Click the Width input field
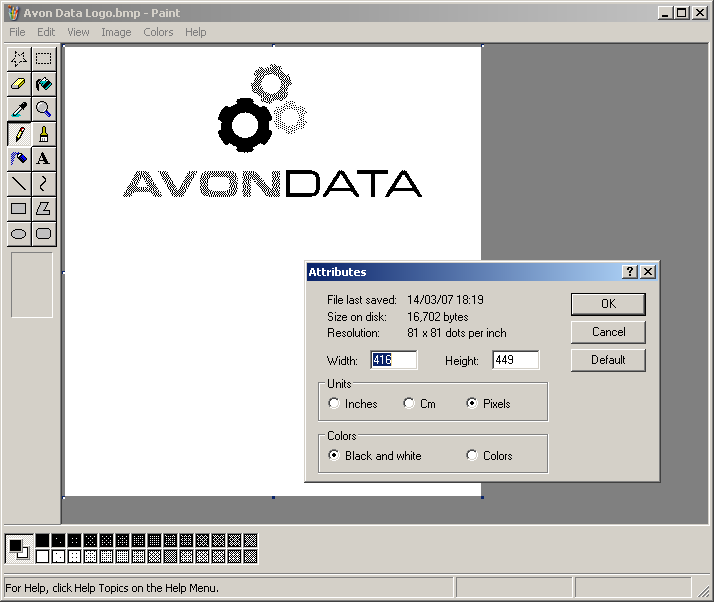Screen dimensions: 714x602 [x=394, y=360]
